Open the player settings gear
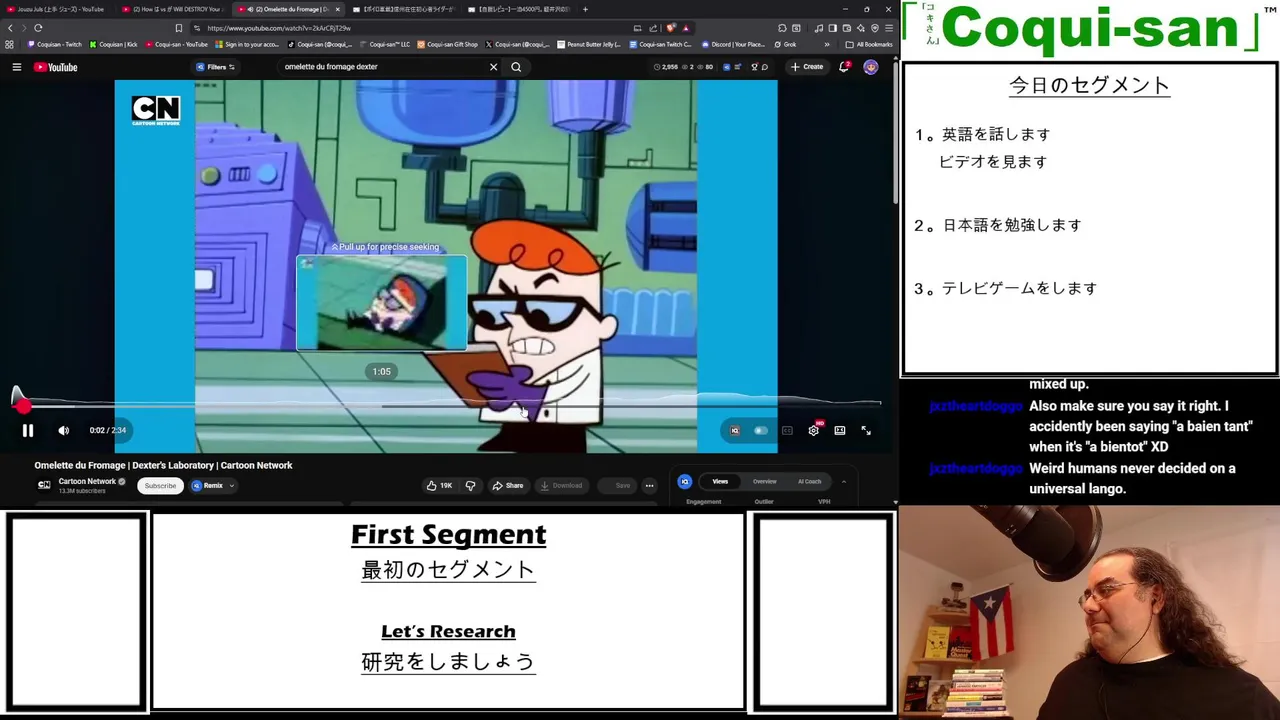 tap(814, 430)
